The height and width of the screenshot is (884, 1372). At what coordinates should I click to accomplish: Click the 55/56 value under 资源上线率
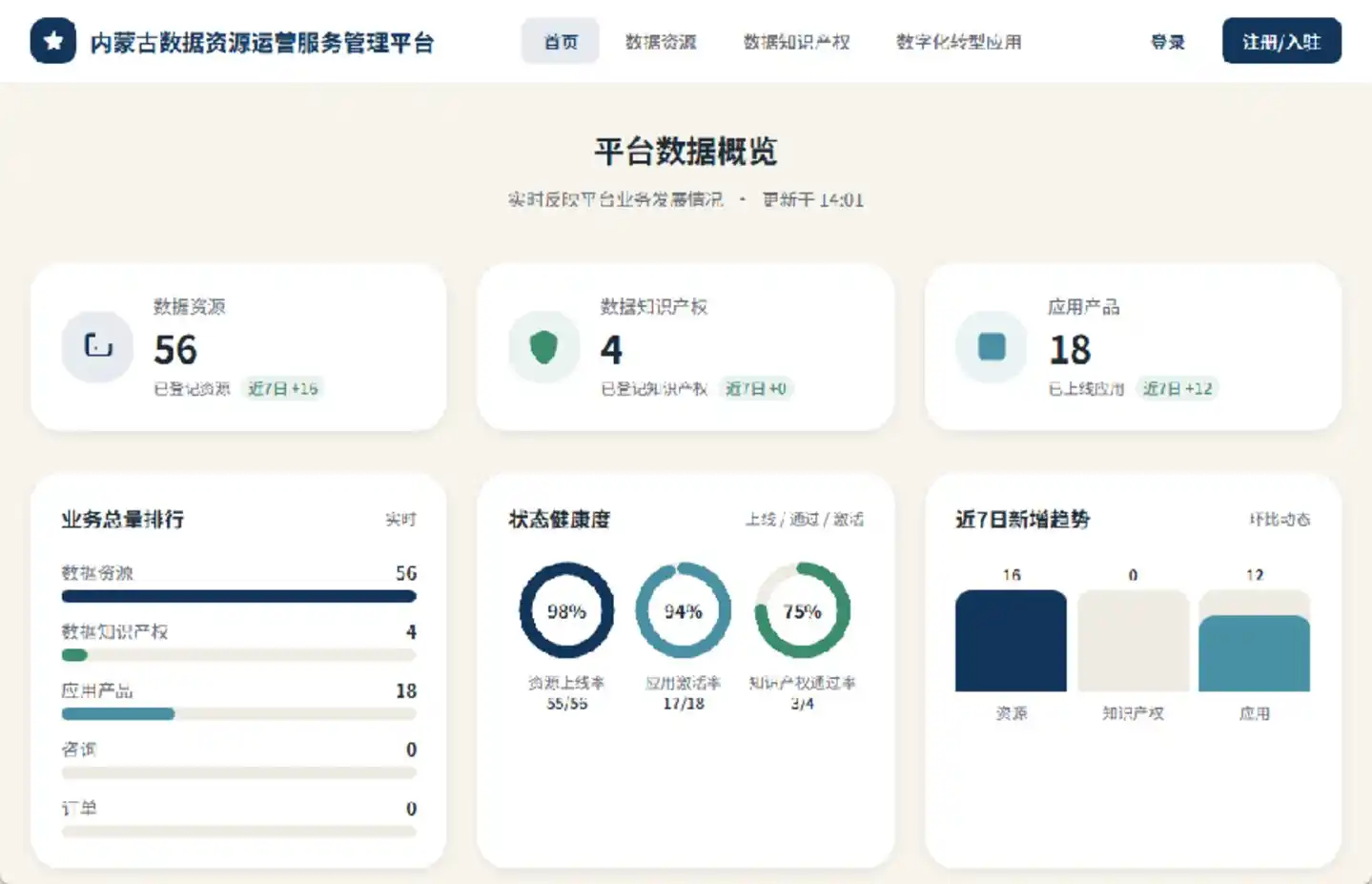click(566, 704)
